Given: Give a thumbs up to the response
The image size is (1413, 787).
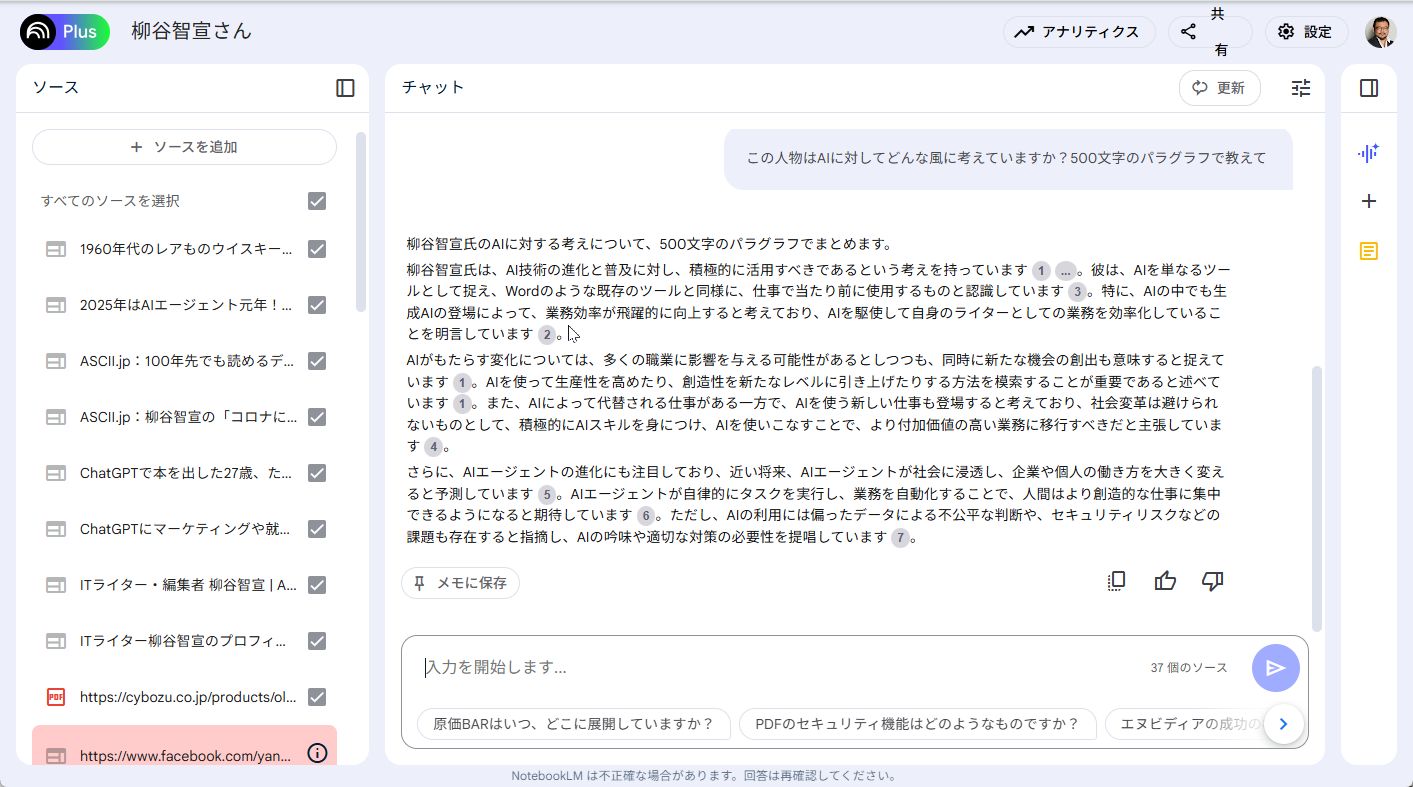Looking at the screenshot, I should [1165, 581].
